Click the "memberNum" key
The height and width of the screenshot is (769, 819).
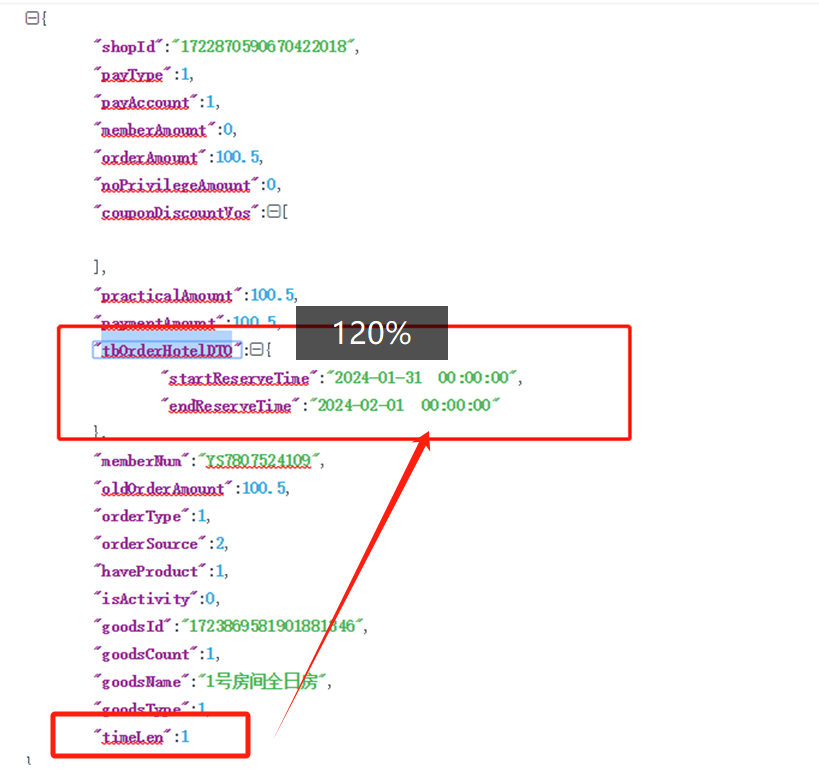coord(141,461)
